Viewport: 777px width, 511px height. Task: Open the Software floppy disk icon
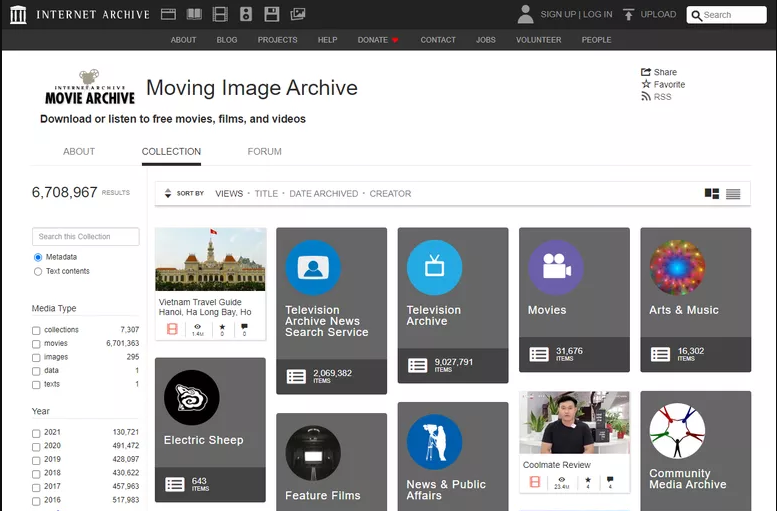(x=271, y=15)
